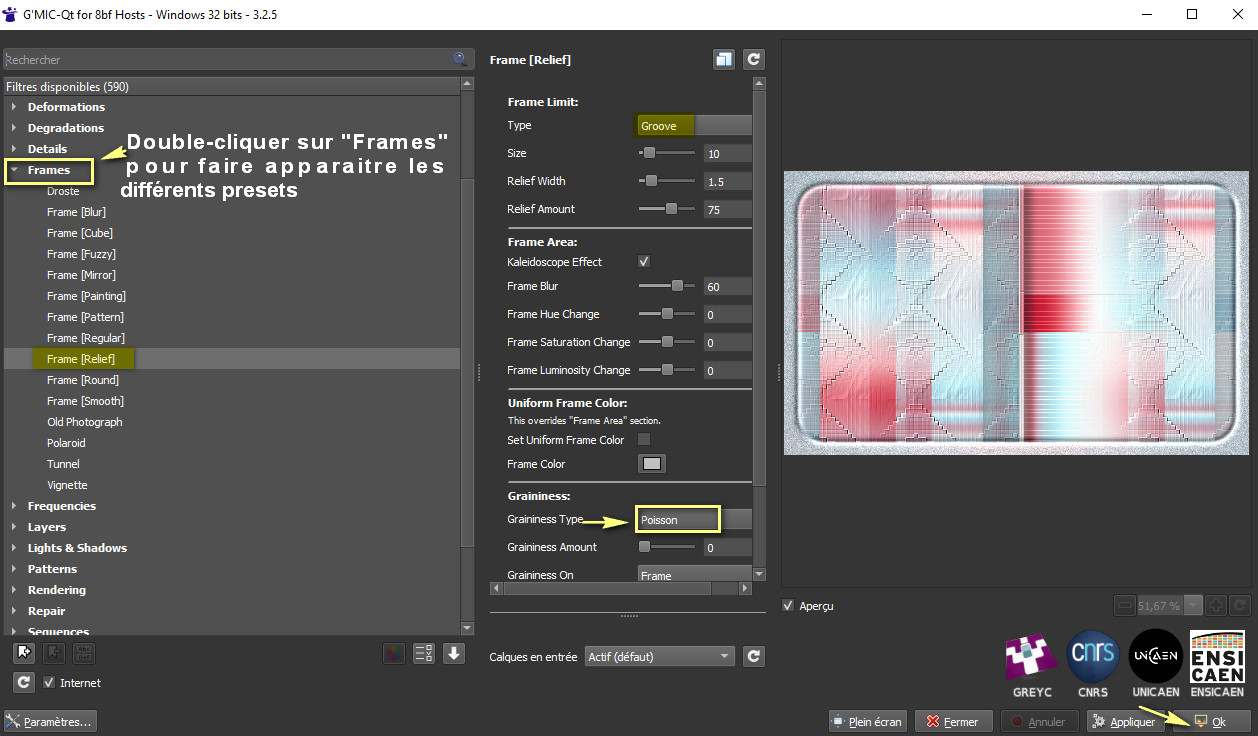Open the Graininess Type dropdown

[x=694, y=520]
